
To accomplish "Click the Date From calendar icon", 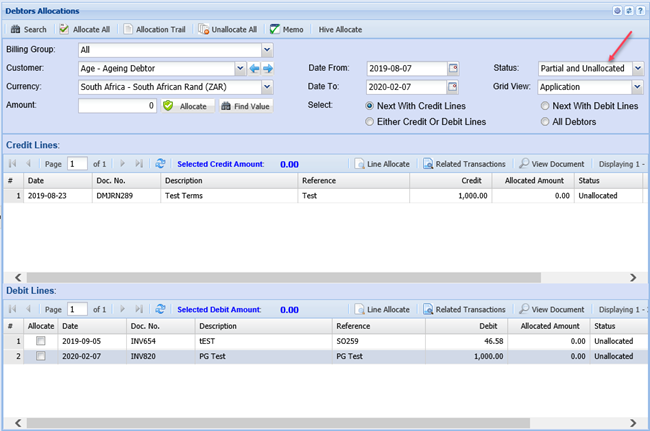I will pos(453,68).
